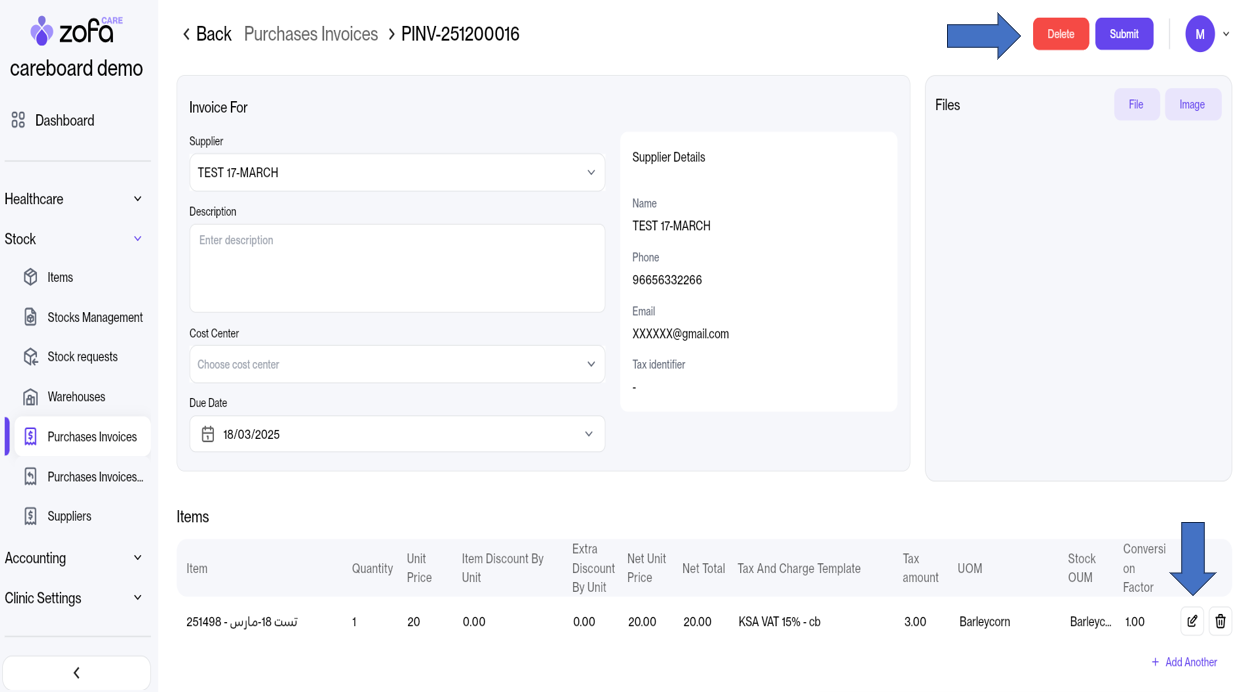Click the Enter description text field
This screenshot has width=1246, height=692.
click(397, 268)
